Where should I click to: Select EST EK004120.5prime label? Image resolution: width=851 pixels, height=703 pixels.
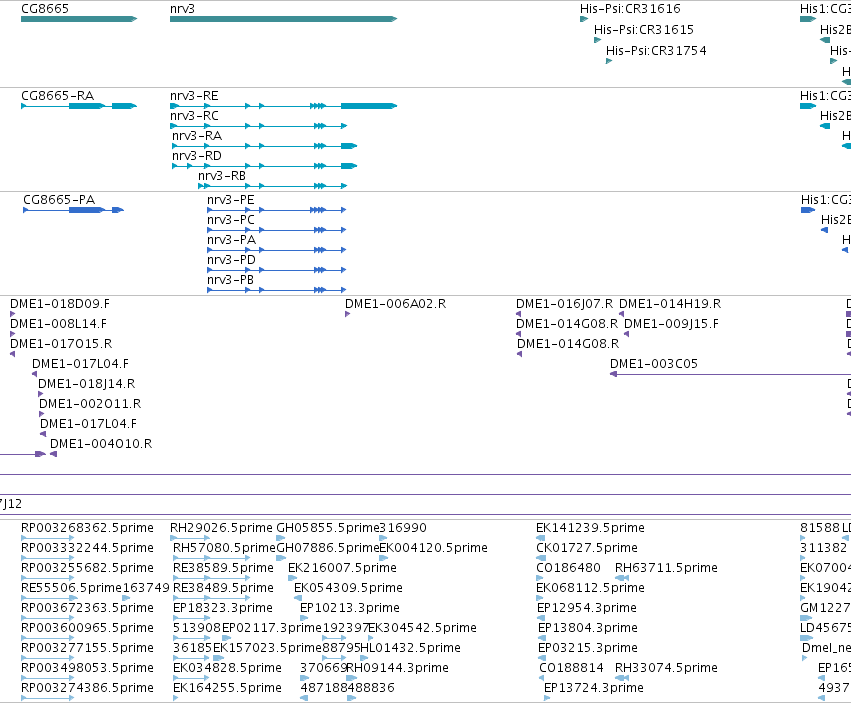point(434,548)
